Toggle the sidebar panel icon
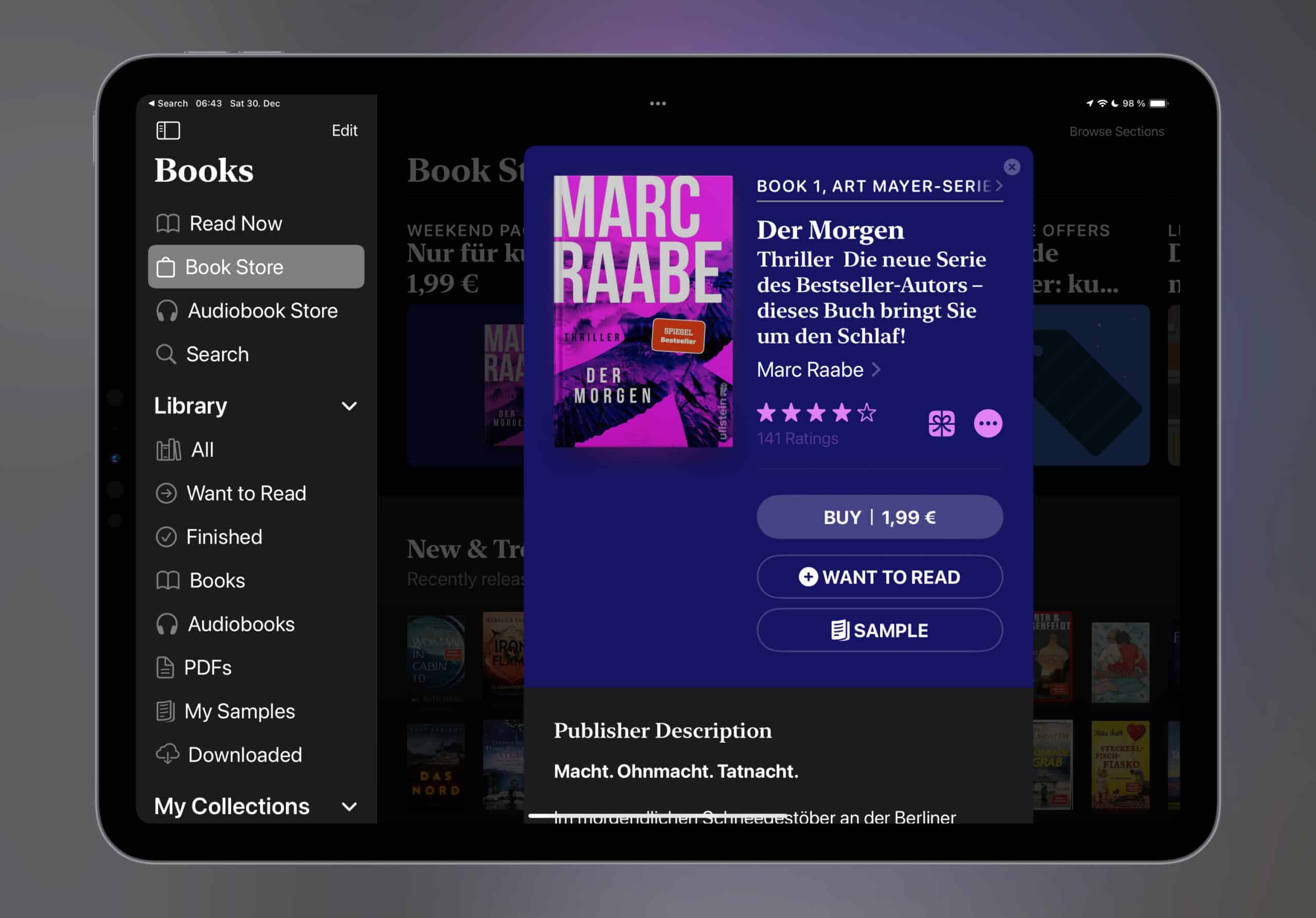This screenshot has height=918, width=1316. click(168, 131)
